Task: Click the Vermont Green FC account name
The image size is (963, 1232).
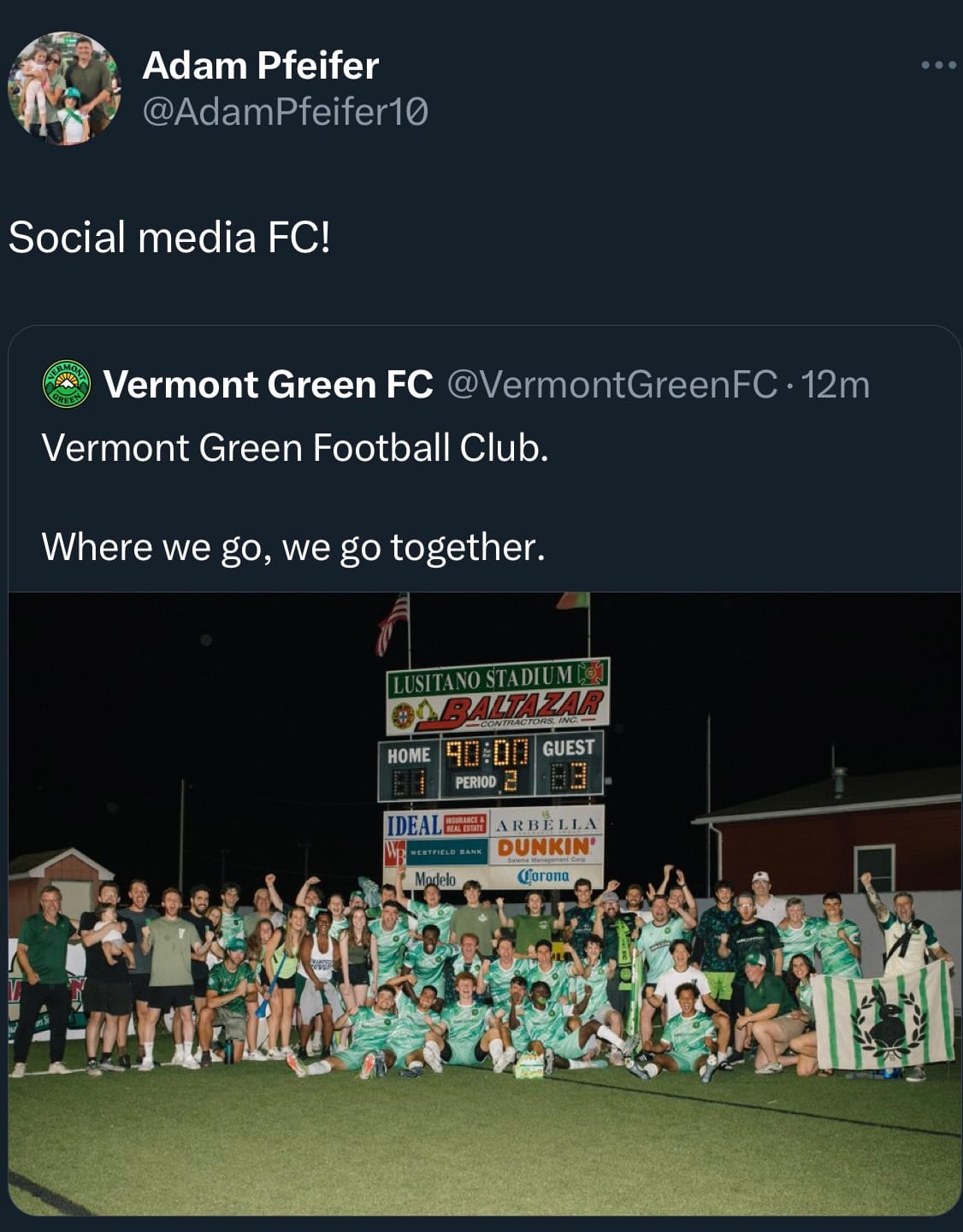Action: tap(268, 385)
